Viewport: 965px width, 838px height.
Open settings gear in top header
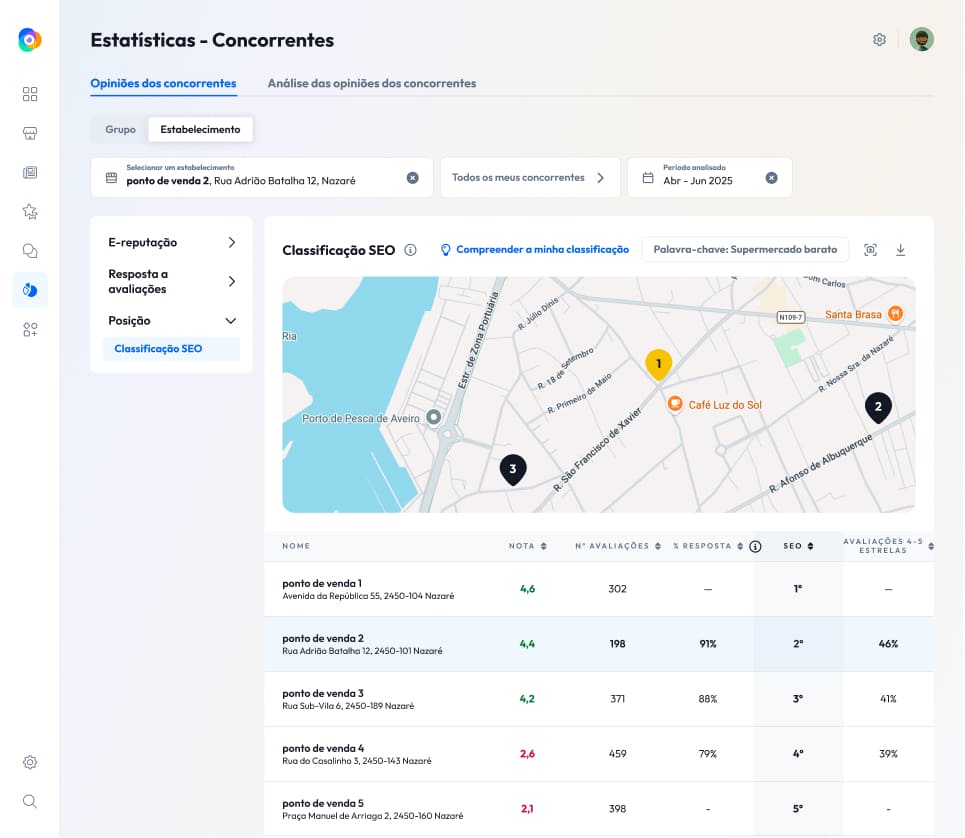point(879,39)
